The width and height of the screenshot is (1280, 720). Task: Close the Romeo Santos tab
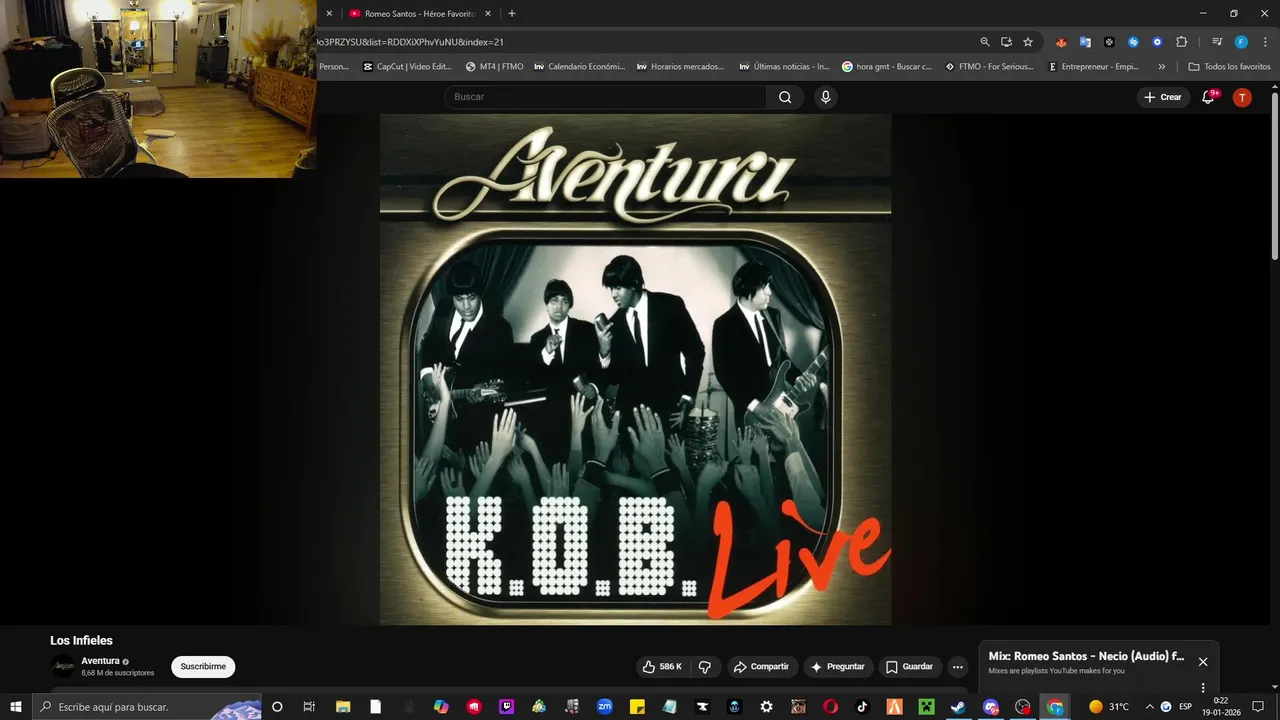tap(488, 14)
